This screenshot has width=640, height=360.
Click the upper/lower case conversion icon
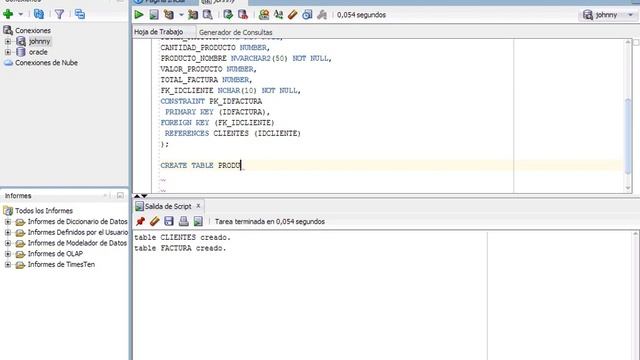tap(278, 15)
